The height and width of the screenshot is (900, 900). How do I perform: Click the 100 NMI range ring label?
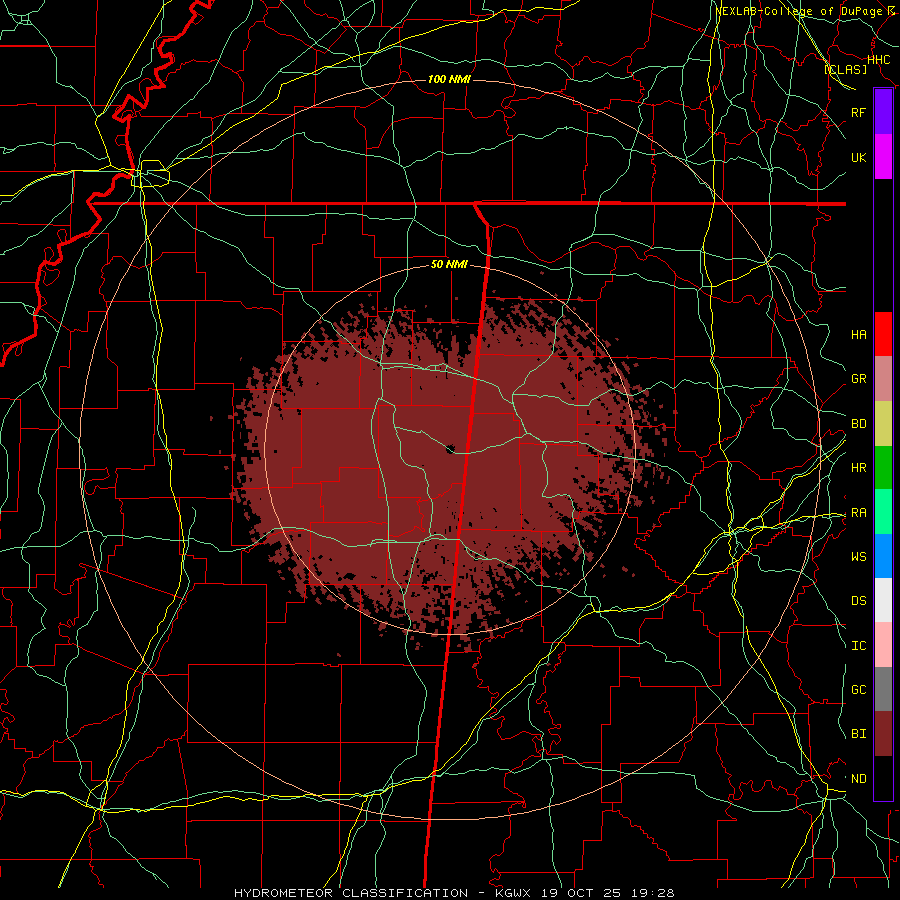coord(449,79)
